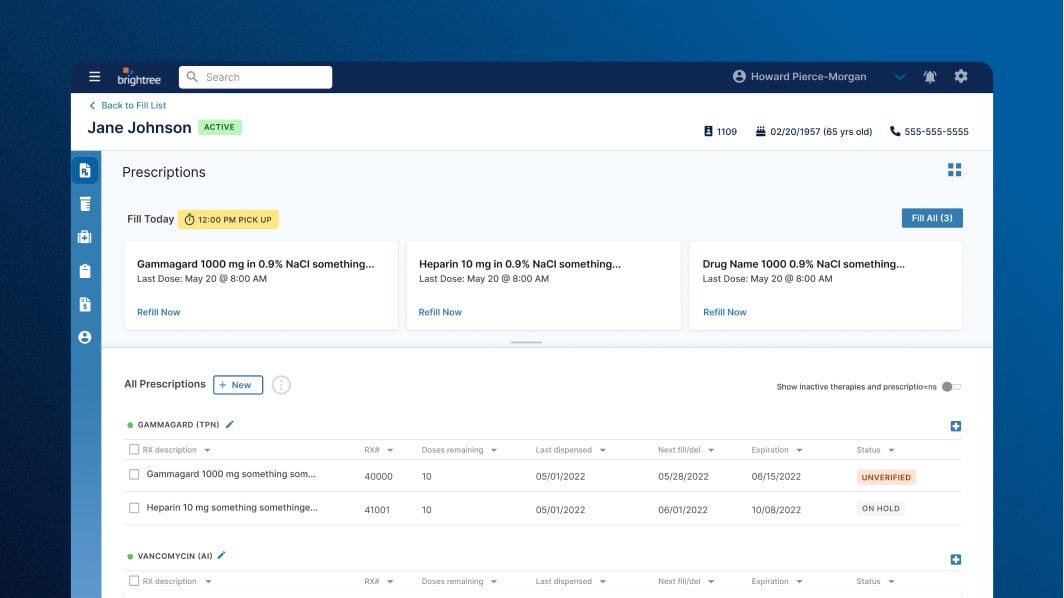Edit the GAMMAGARD (TPN) therapy pencil icon

tap(230, 424)
